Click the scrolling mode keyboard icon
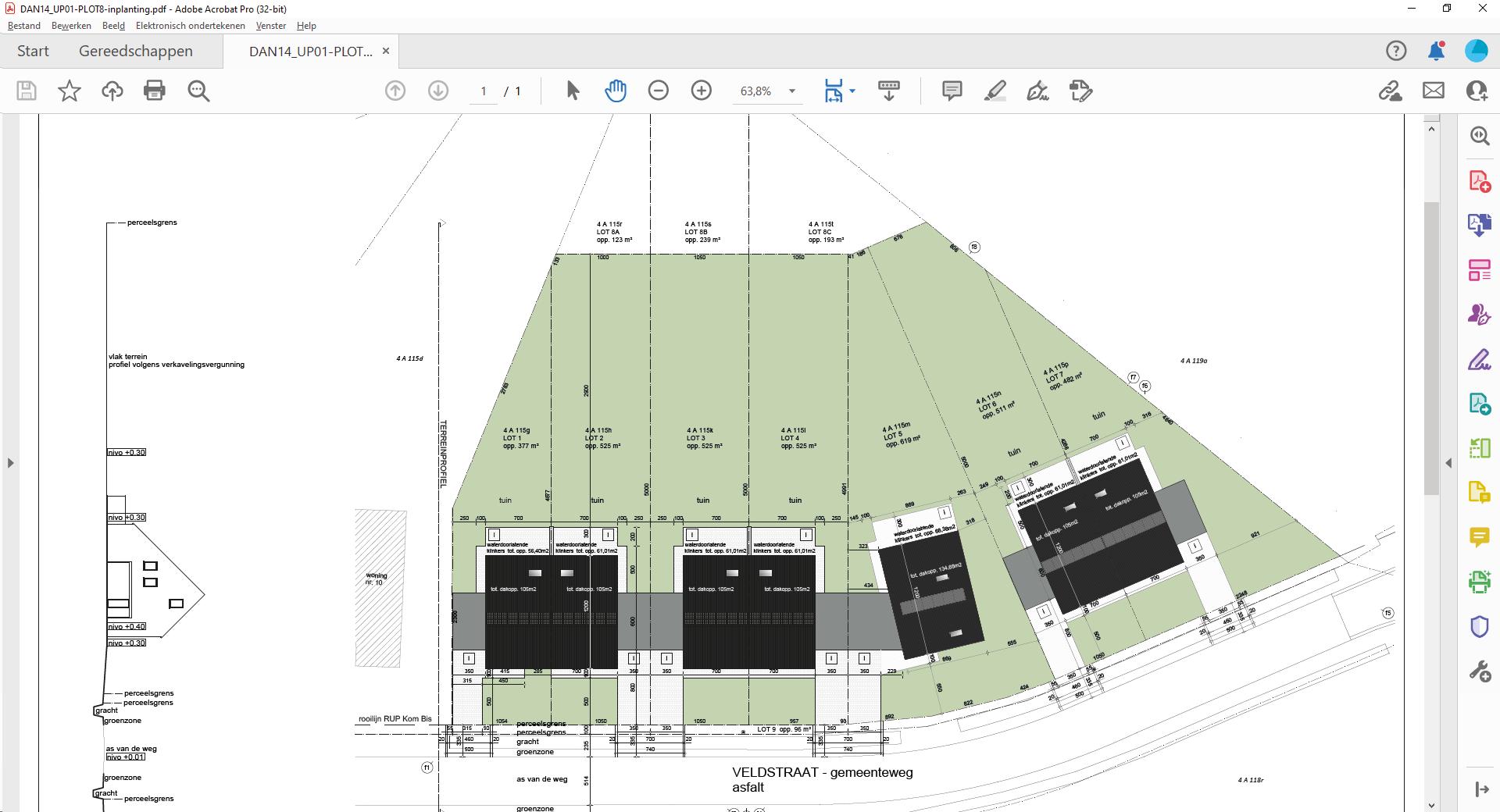The width and height of the screenshot is (1500, 812). tap(889, 91)
